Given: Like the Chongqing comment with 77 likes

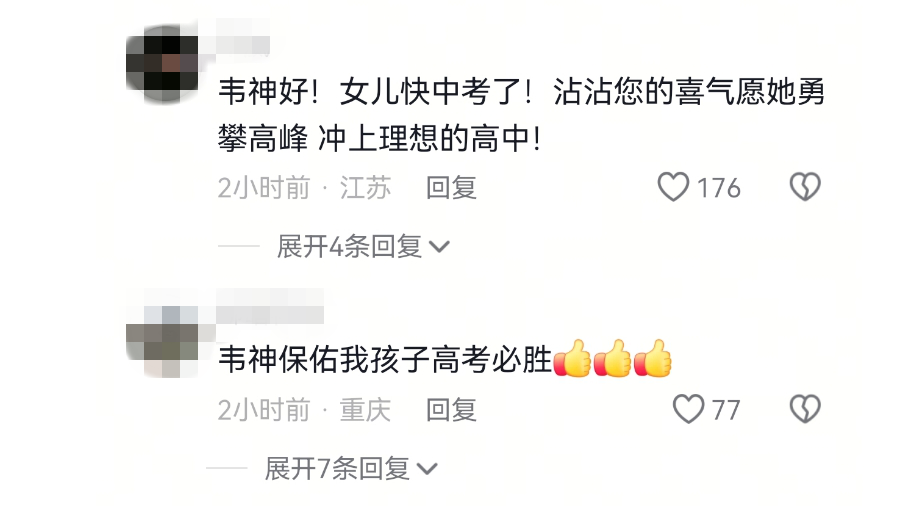Looking at the screenshot, I should point(688,409).
